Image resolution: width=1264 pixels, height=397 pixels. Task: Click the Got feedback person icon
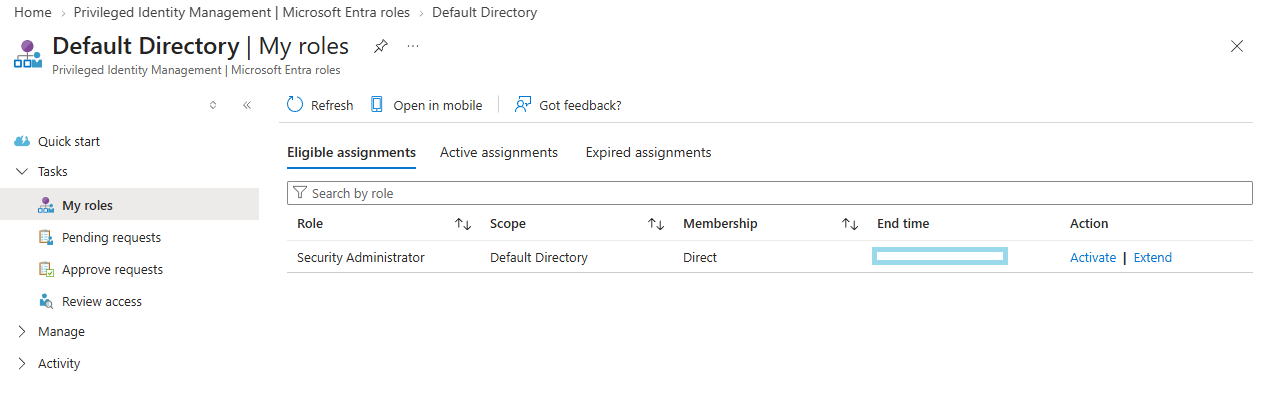coord(523,105)
